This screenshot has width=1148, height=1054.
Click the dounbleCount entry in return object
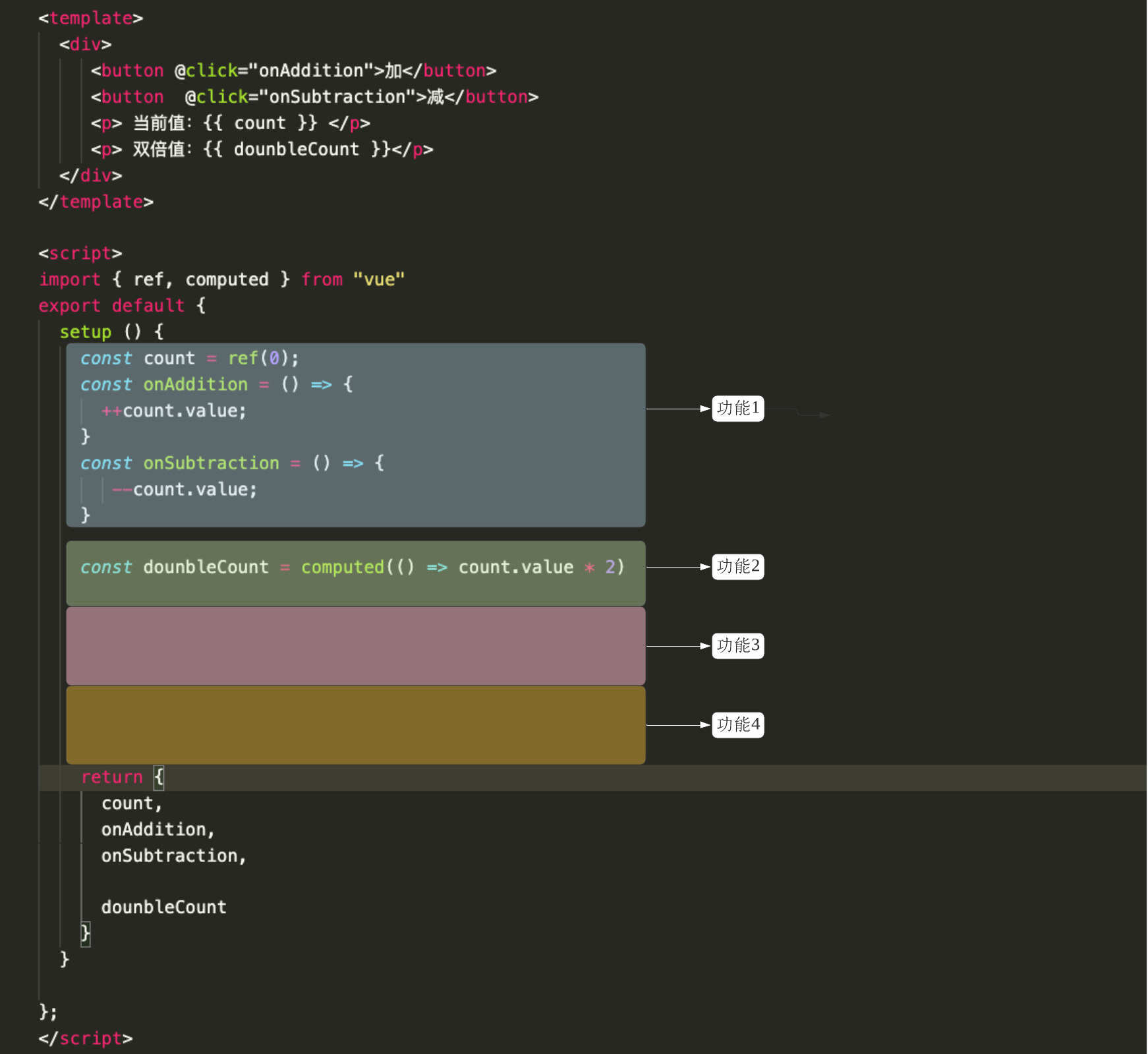click(163, 906)
